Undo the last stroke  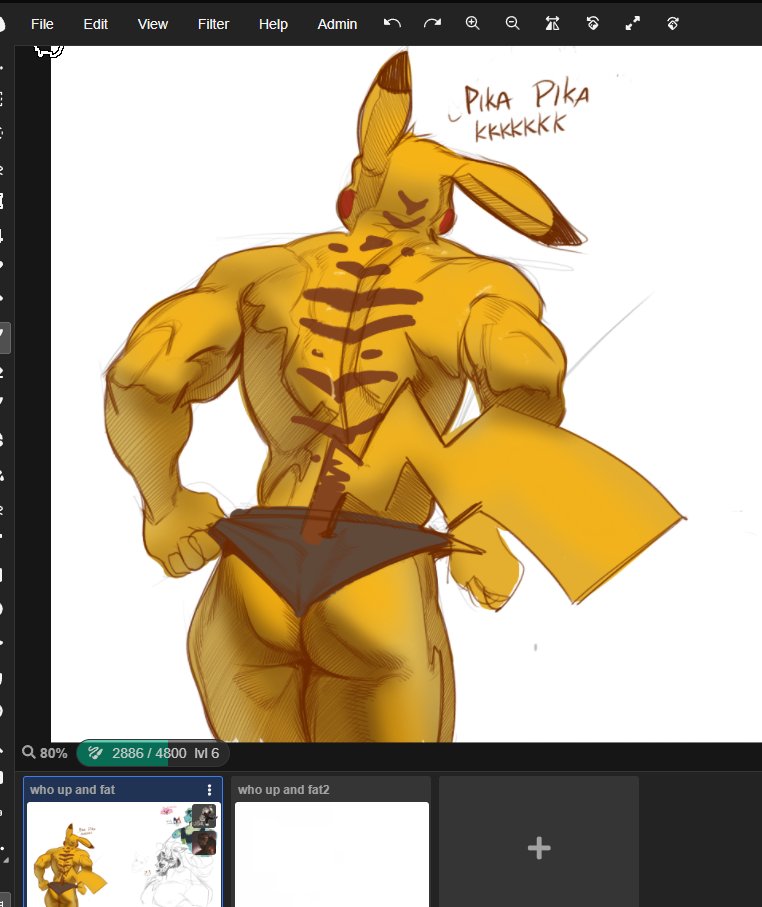tap(392, 23)
